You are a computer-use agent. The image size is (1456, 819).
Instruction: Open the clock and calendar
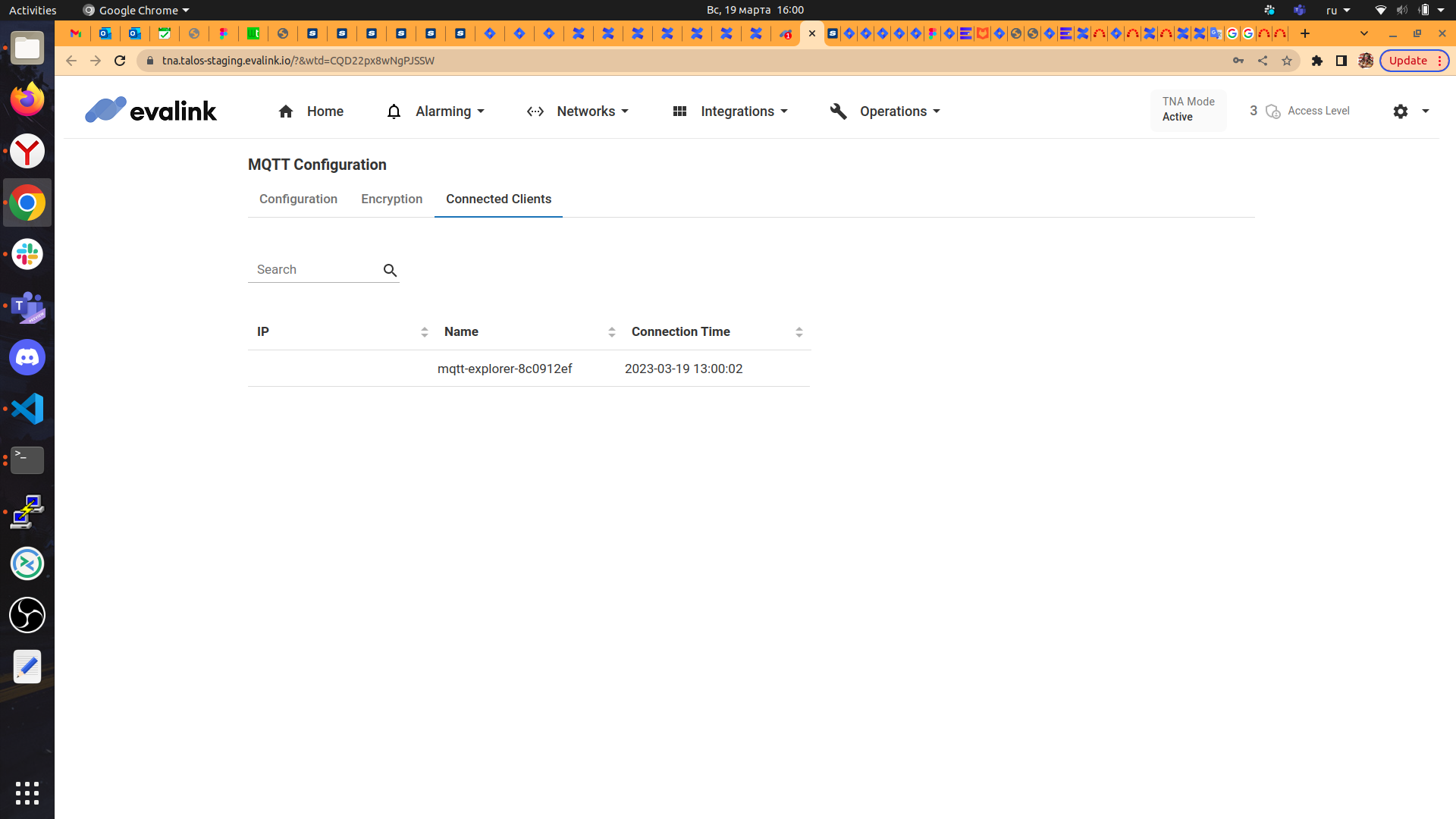pos(755,10)
